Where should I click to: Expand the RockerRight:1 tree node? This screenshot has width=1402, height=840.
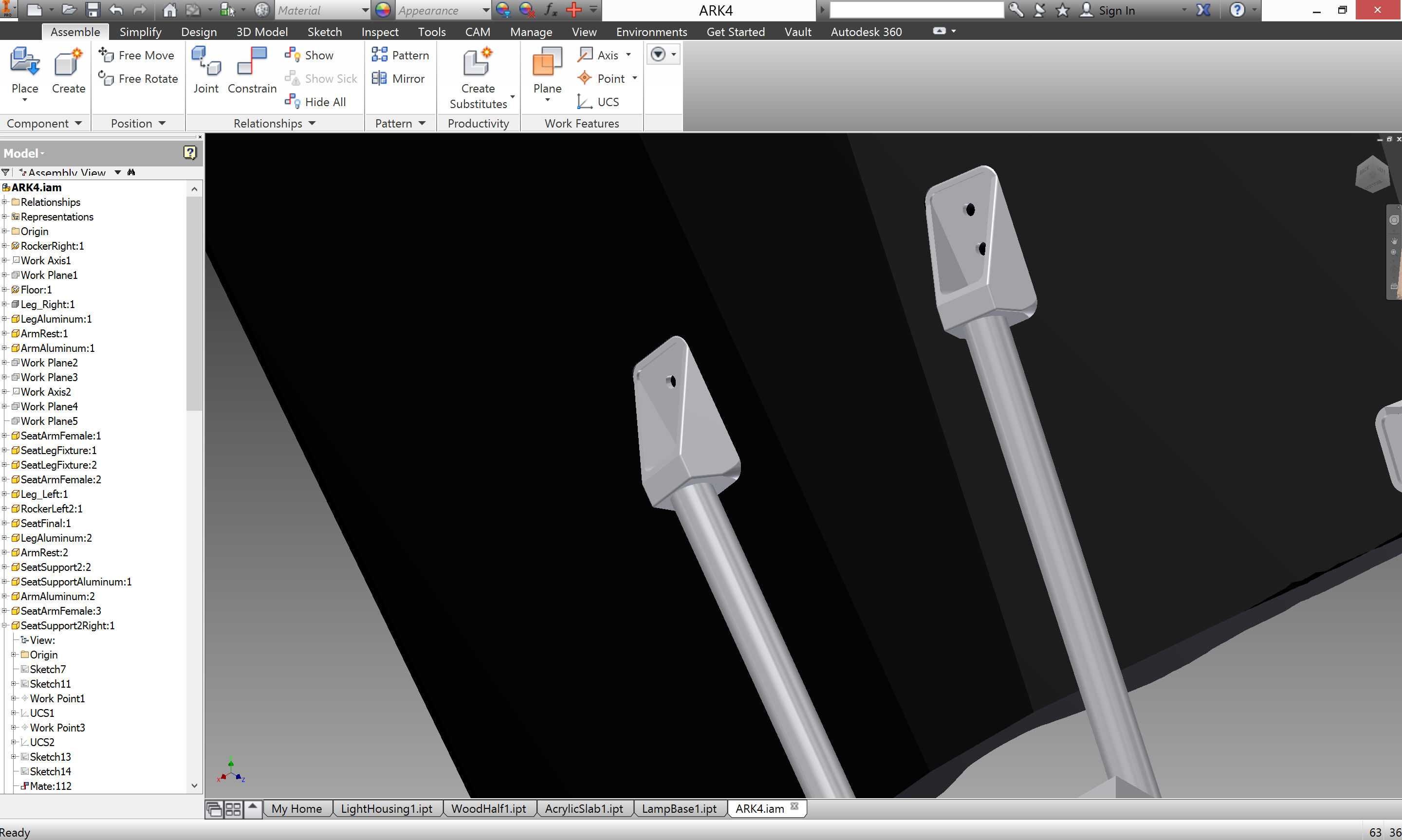(x=4, y=246)
